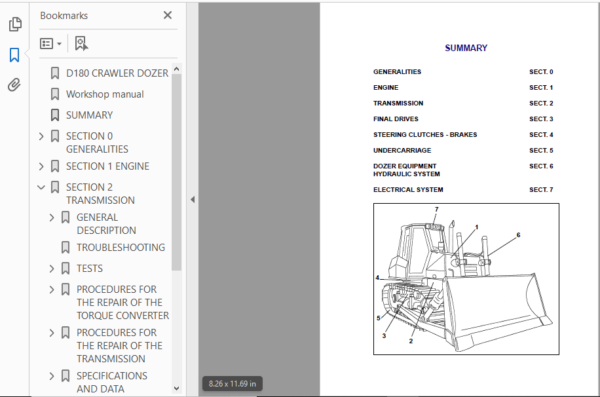Click the bookmarks scrollbar down arrow

(x=176, y=388)
